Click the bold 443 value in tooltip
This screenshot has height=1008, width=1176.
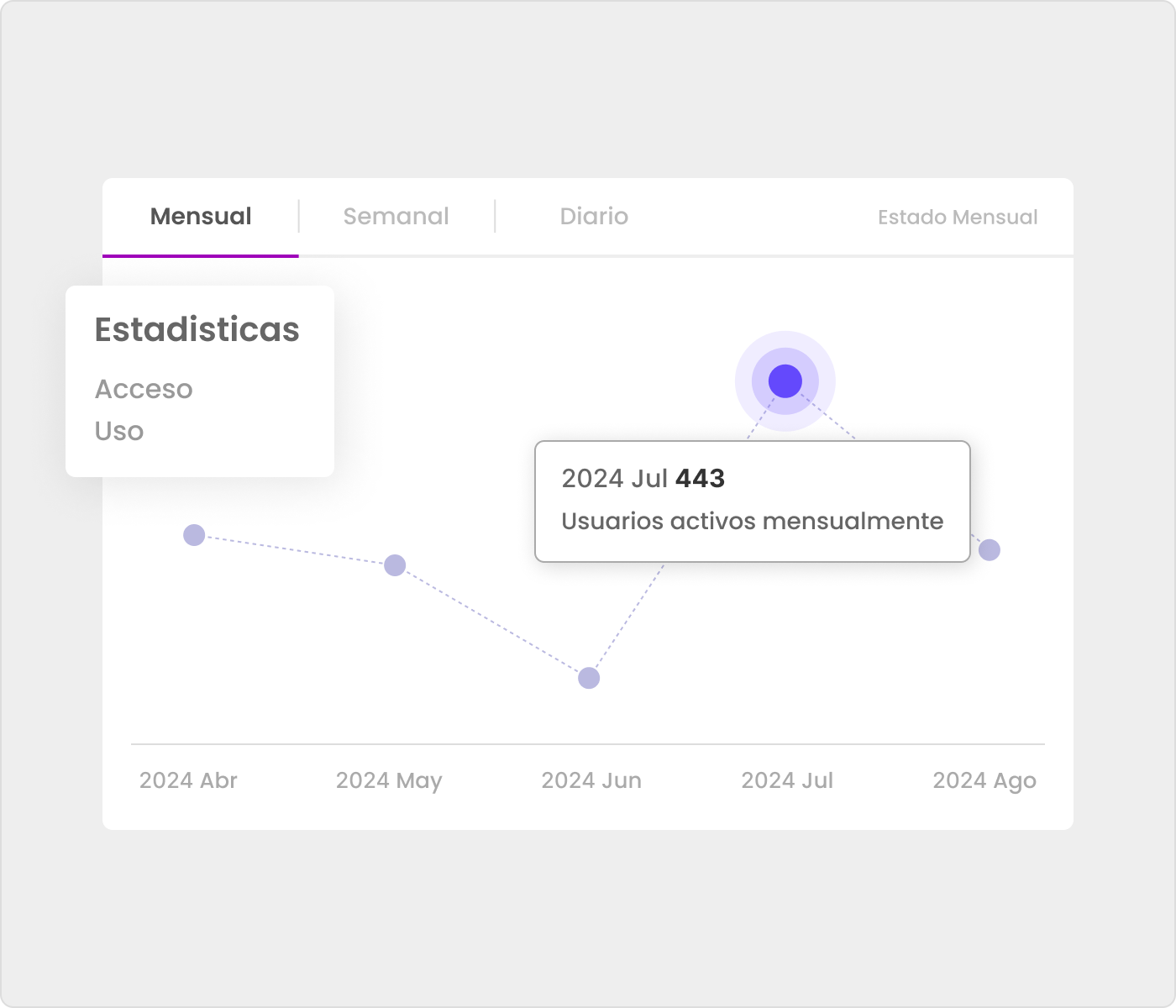[700, 478]
